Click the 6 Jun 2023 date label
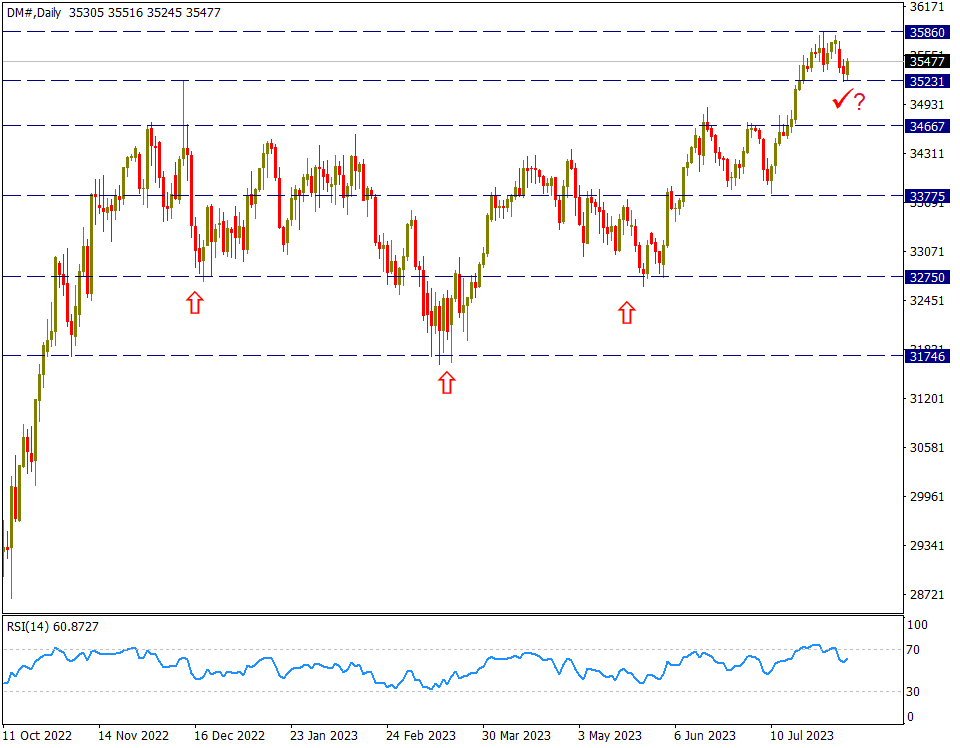Viewport: 960px width, 748px height. click(x=705, y=736)
